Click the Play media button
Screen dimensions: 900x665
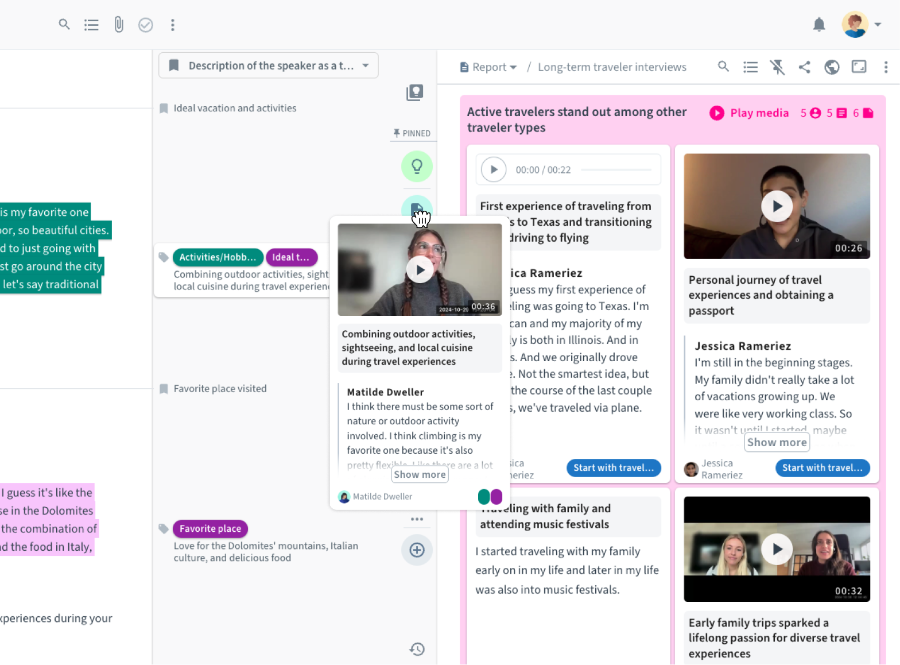(x=749, y=113)
